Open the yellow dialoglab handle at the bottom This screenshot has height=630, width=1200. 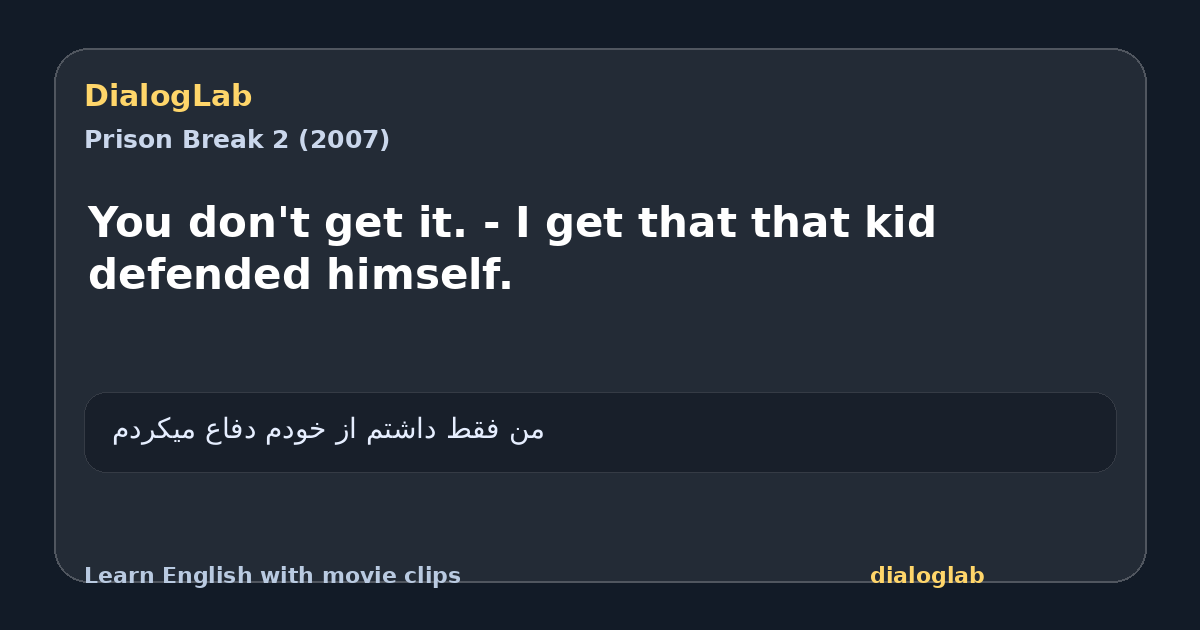point(927,576)
